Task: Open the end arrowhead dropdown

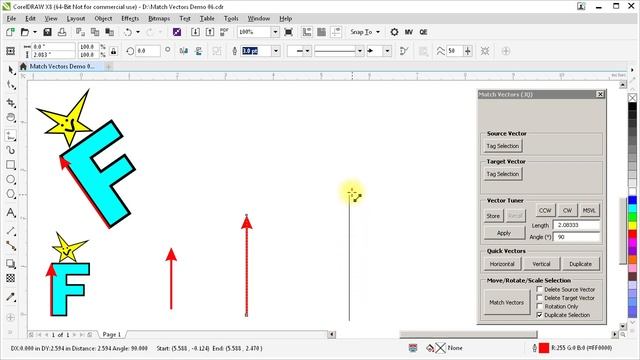Action: click(387, 51)
